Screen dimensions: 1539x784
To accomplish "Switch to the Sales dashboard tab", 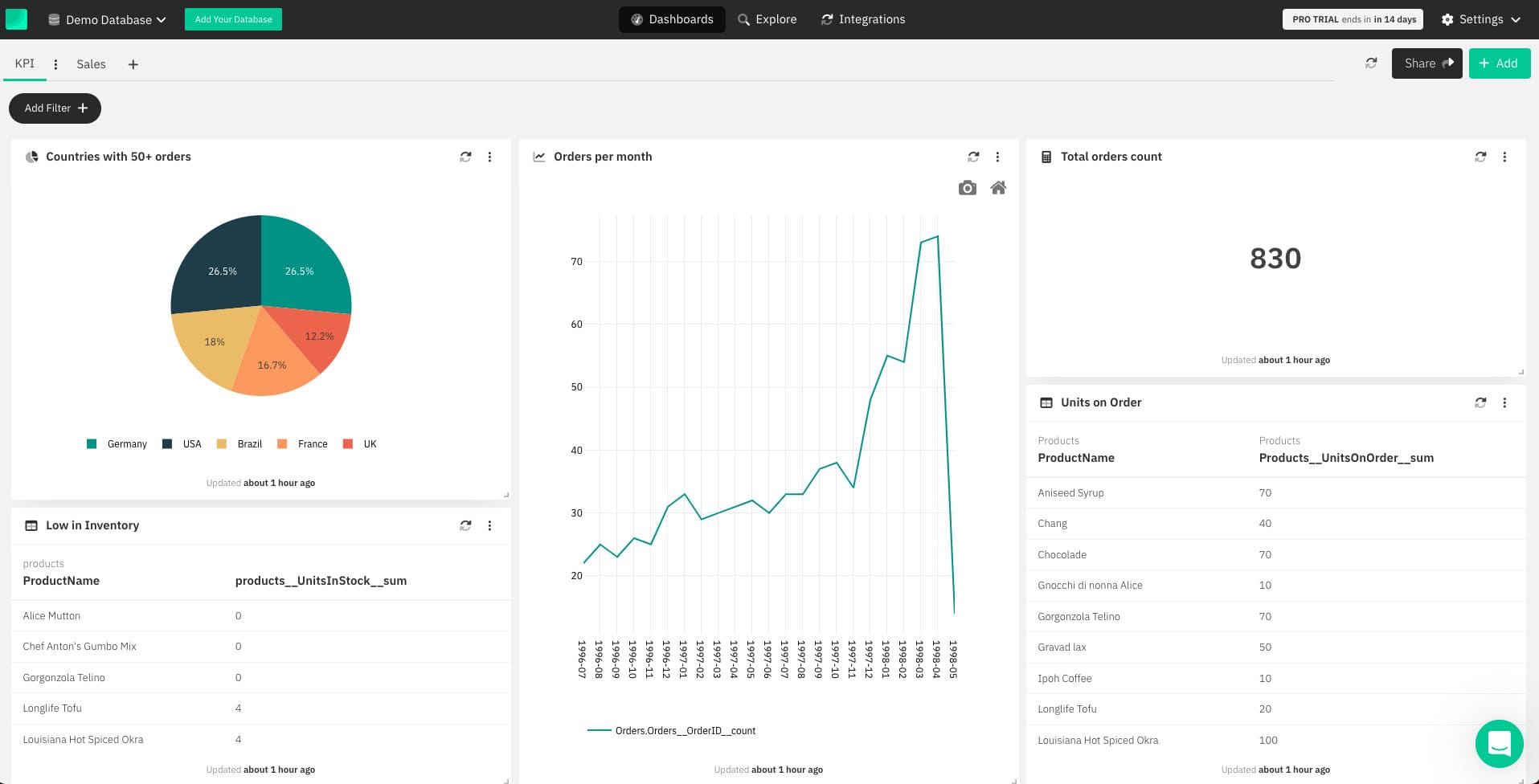I will coord(91,63).
